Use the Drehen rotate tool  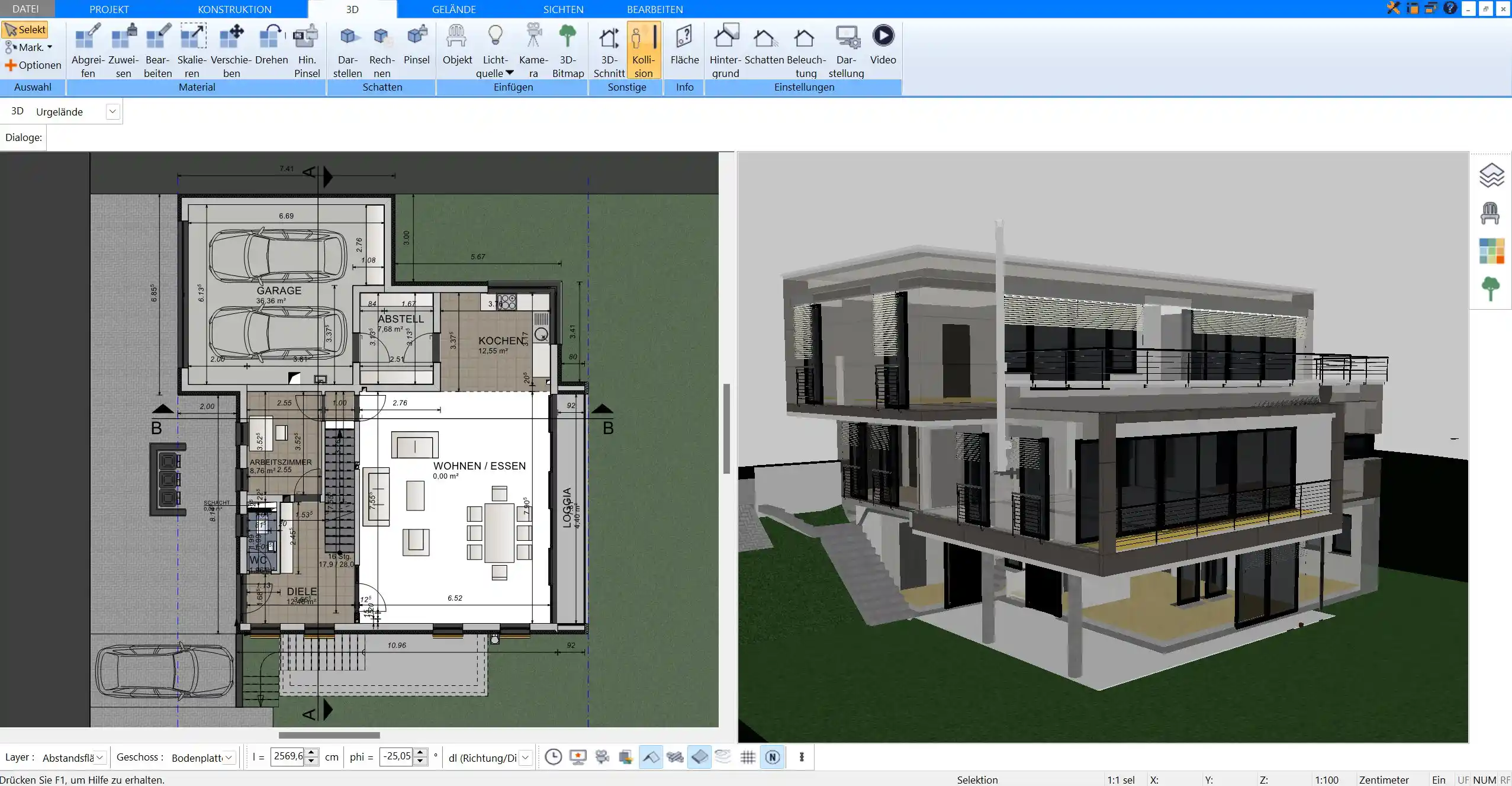(x=272, y=44)
